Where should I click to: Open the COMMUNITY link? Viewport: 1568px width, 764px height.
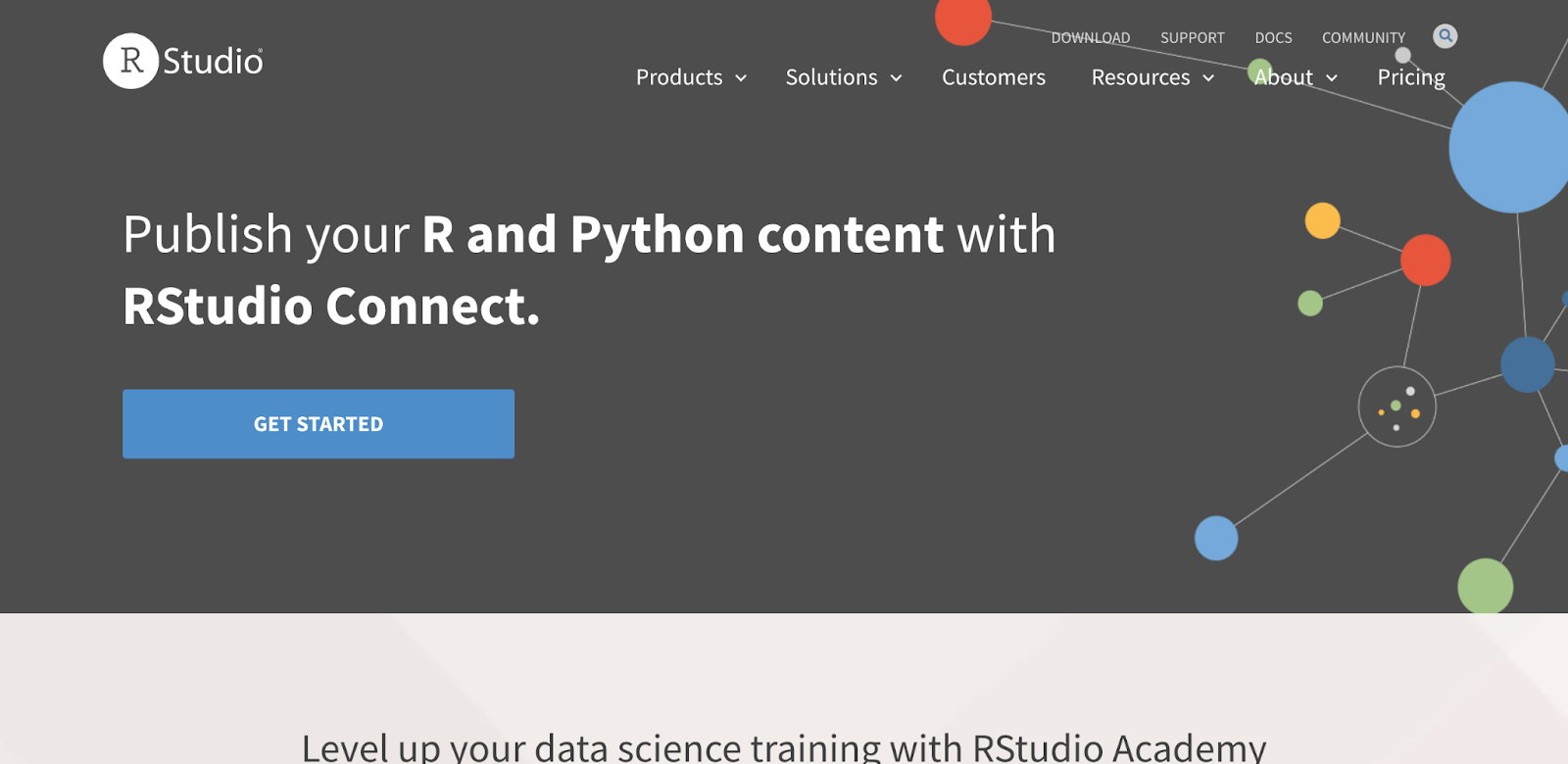pyautogui.click(x=1363, y=38)
